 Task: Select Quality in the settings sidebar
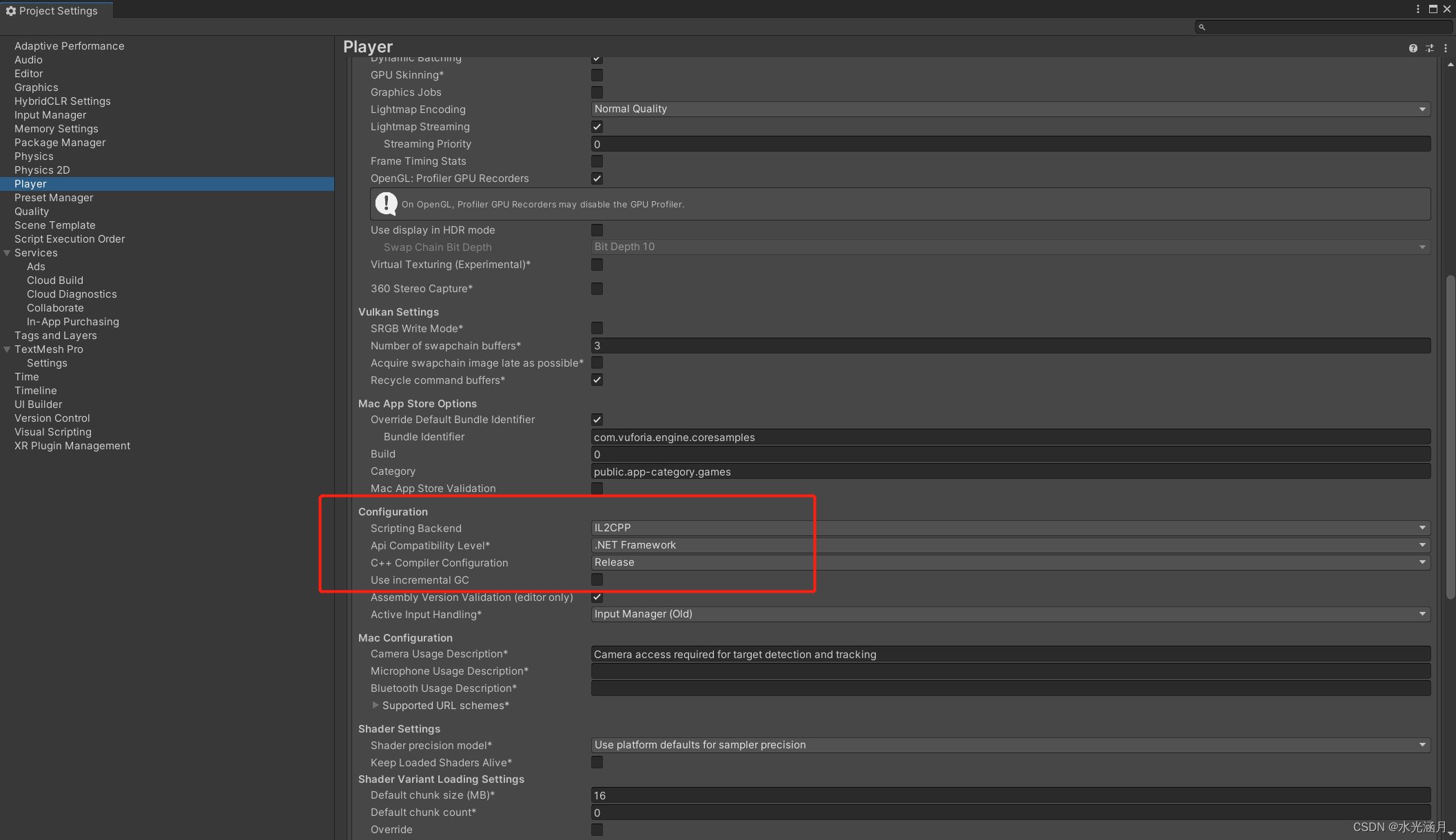pos(32,211)
